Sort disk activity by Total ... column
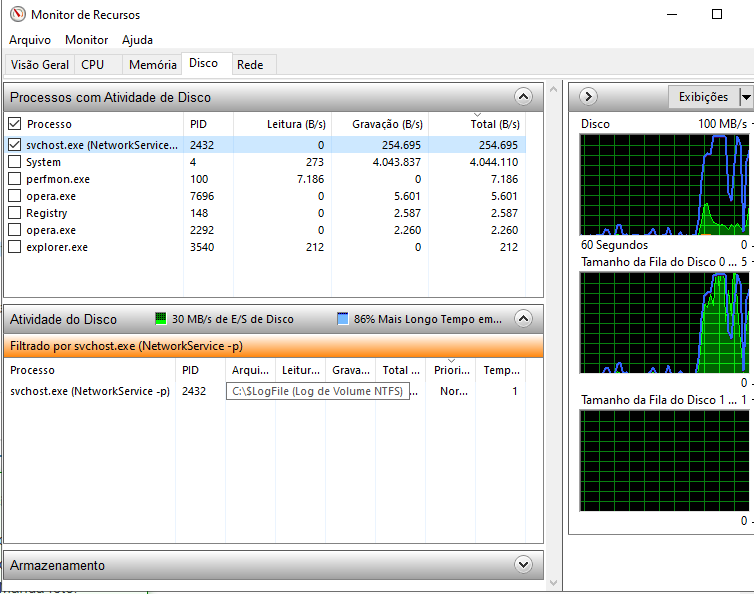Image resolution: width=754 pixels, height=594 pixels. pos(401,370)
